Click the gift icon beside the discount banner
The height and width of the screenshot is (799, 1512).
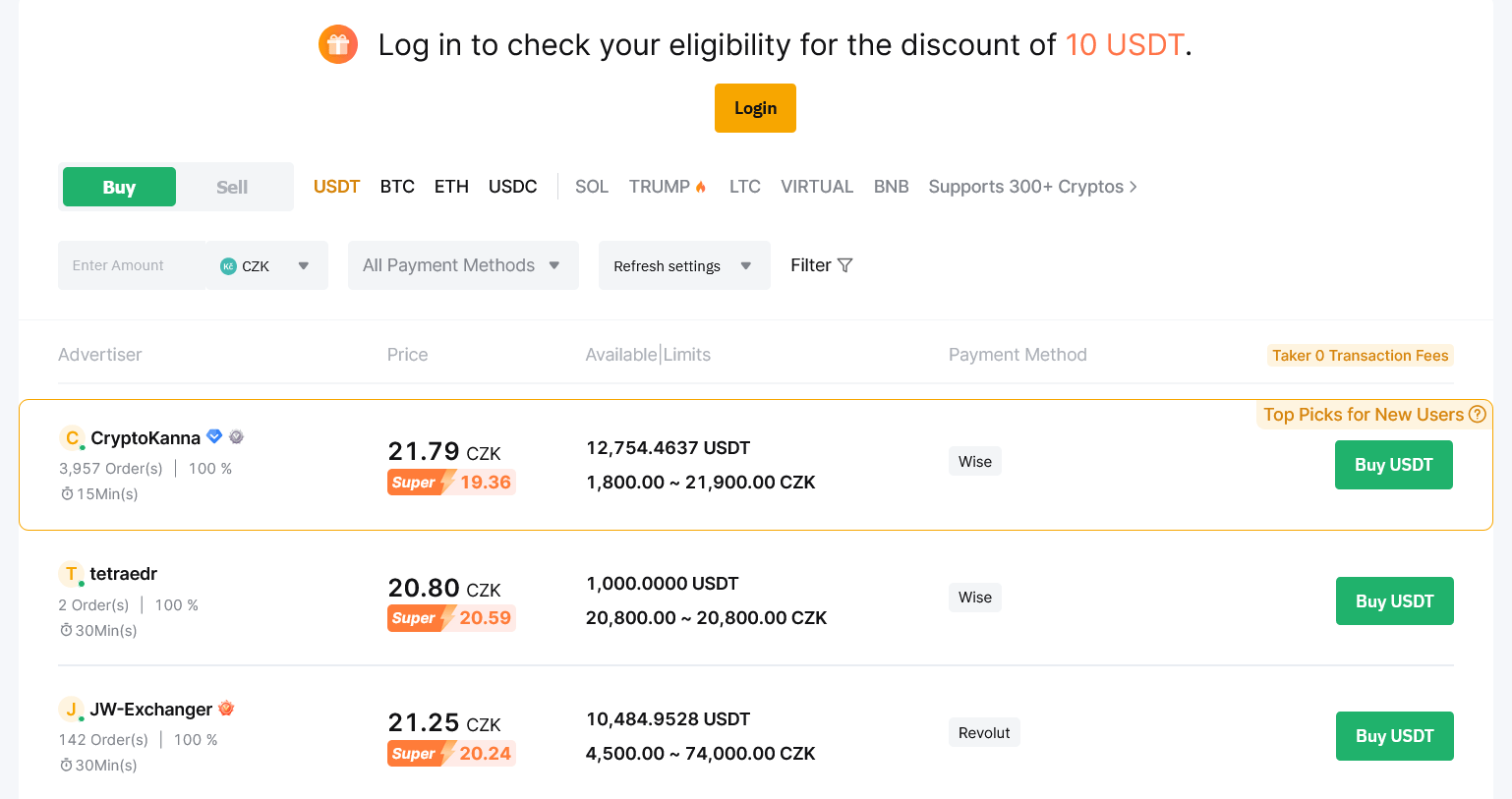point(338,44)
